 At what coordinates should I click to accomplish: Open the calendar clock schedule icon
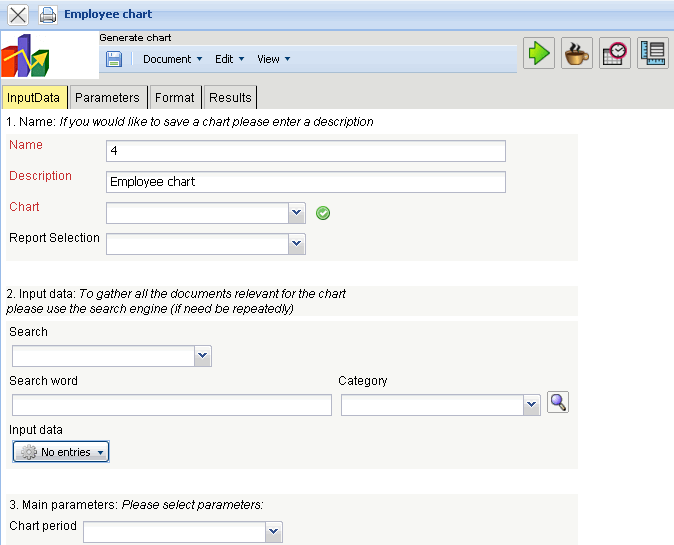615,53
